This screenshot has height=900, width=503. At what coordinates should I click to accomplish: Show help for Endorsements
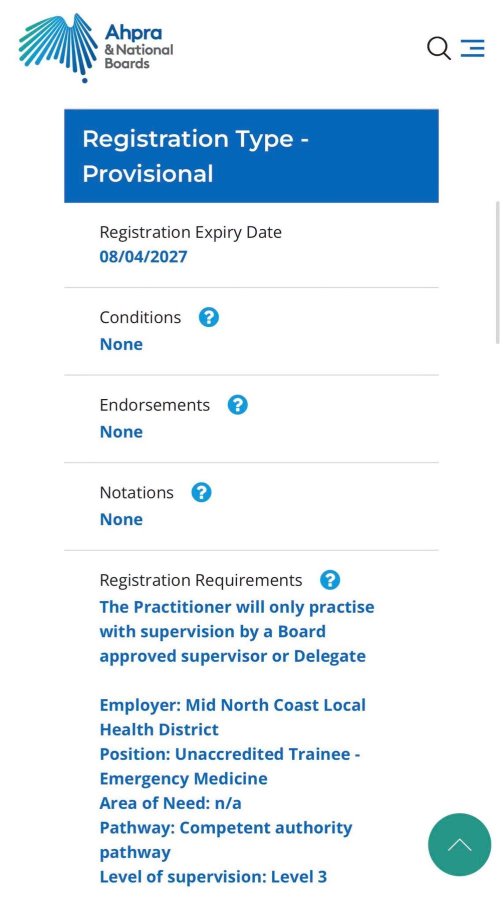[x=237, y=405]
